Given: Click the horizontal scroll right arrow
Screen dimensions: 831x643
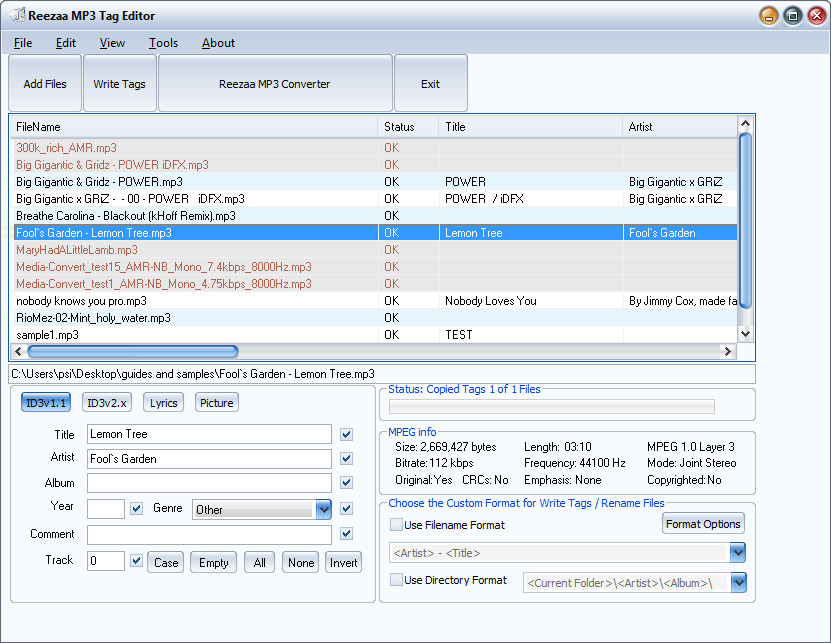Looking at the screenshot, I should click(728, 351).
